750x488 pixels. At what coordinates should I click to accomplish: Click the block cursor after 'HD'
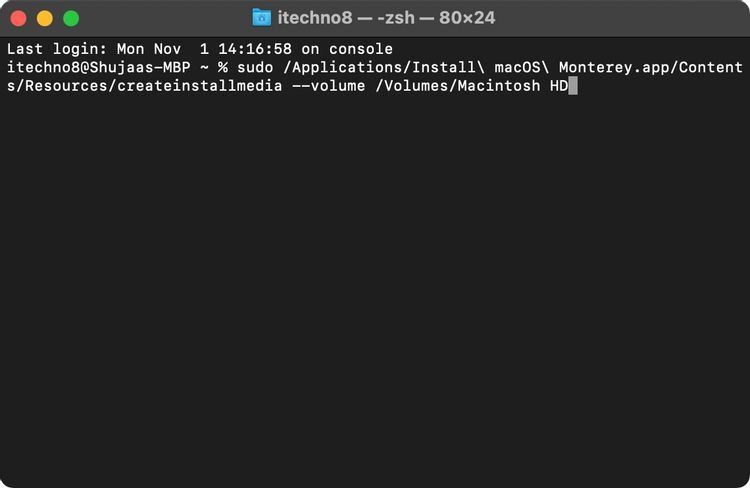coord(573,86)
